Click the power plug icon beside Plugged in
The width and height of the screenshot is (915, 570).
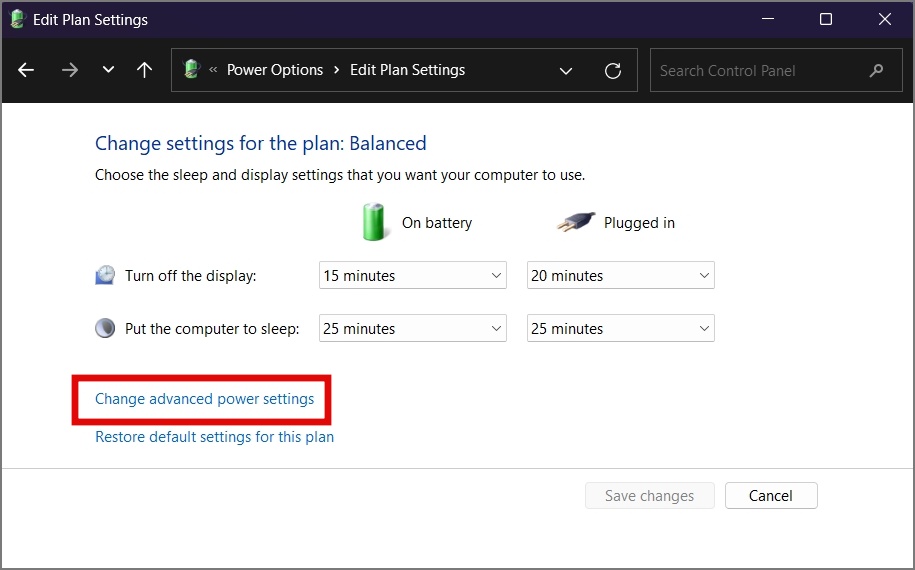coord(576,222)
